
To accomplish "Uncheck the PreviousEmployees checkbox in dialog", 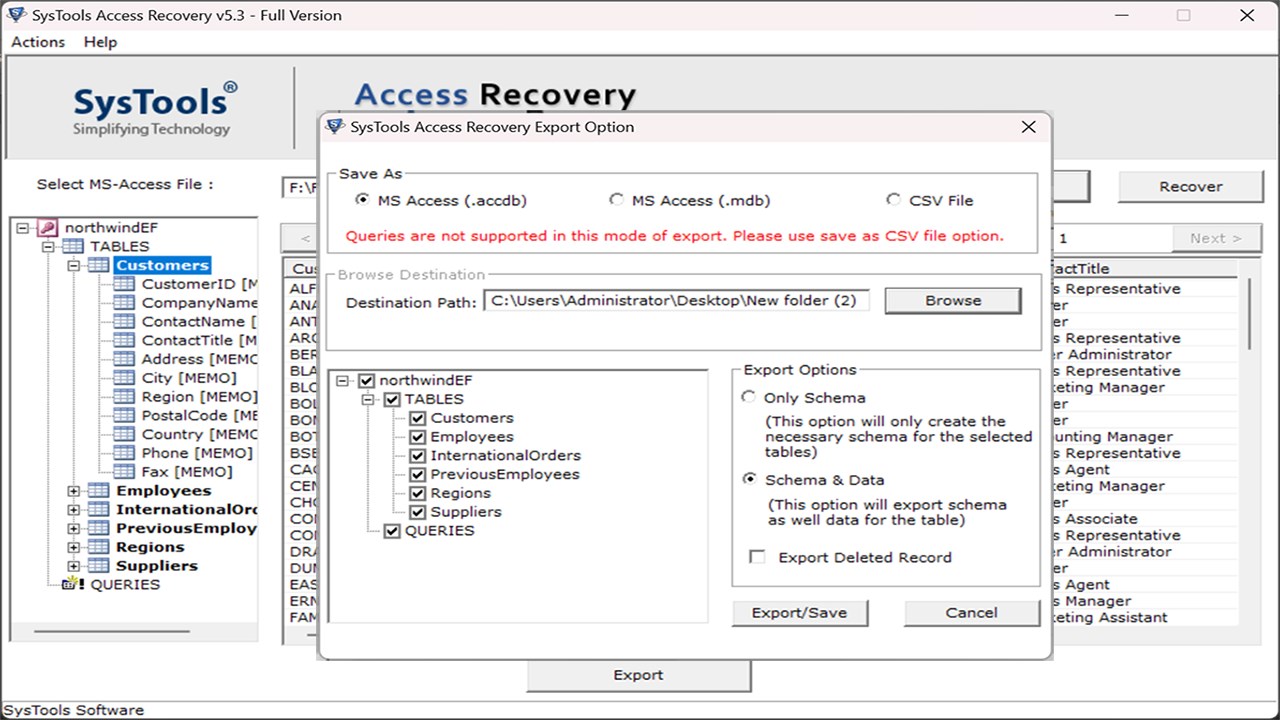I will 418,474.
